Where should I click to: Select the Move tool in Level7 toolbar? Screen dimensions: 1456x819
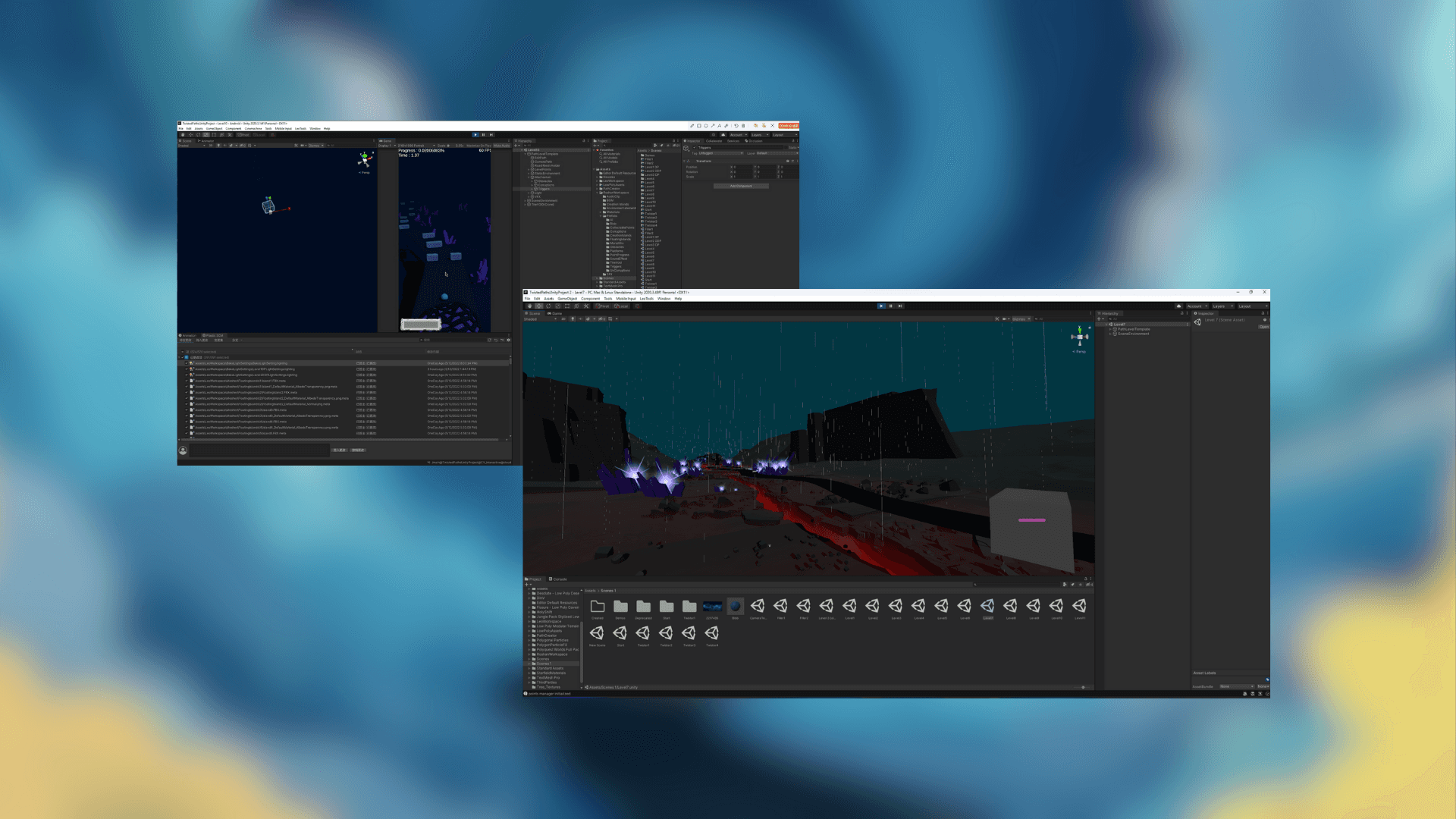click(x=539, y=306)
